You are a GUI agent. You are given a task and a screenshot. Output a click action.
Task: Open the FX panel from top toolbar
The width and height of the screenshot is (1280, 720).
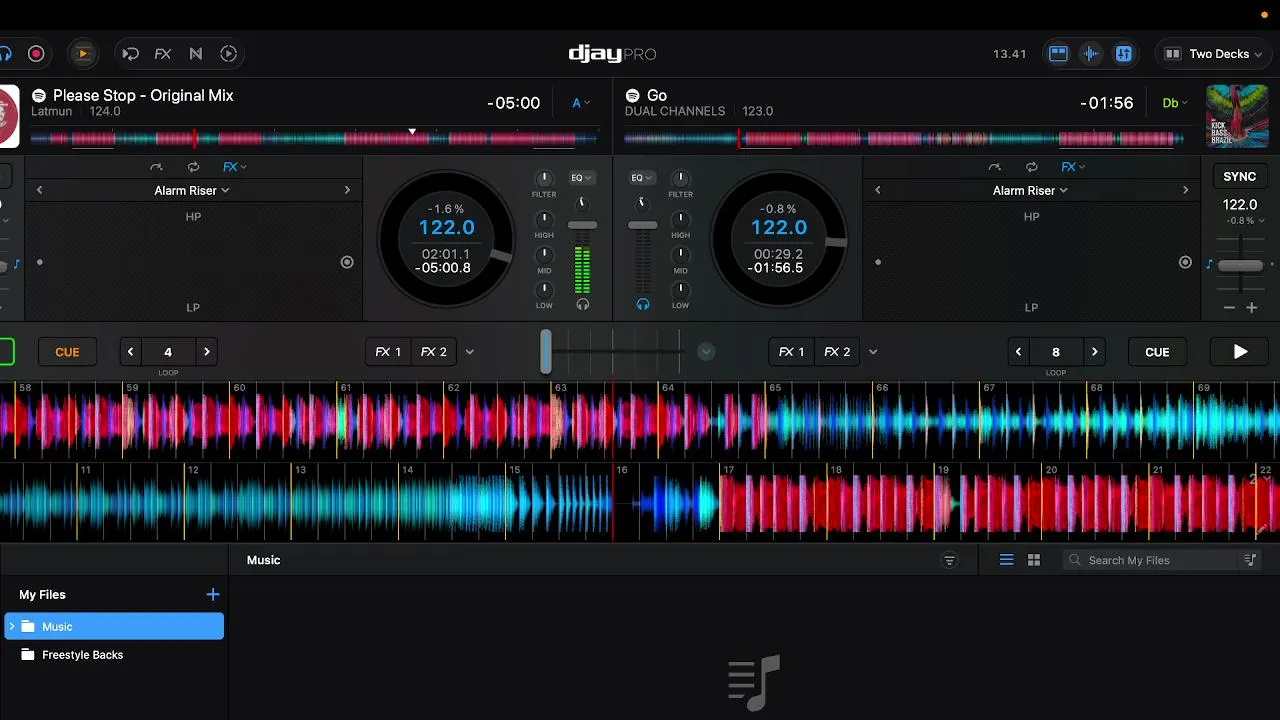(163, 54)
